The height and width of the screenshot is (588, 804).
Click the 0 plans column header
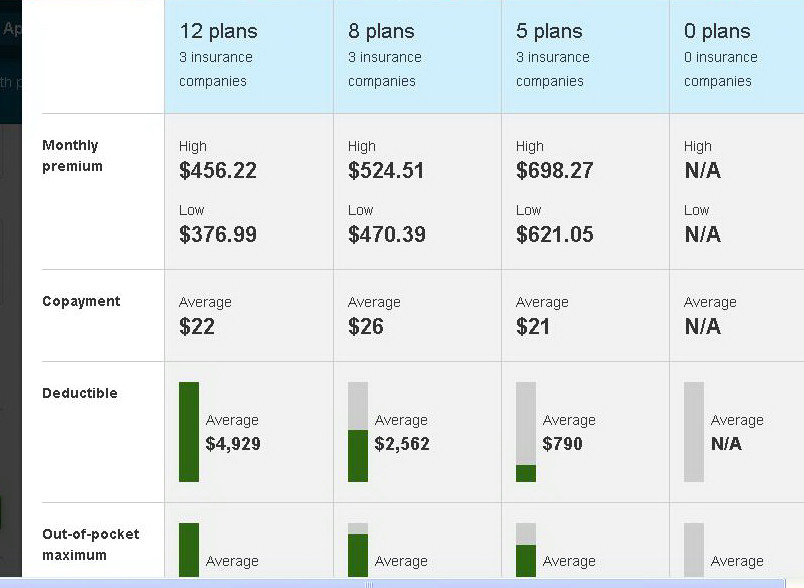pos(737,56)
